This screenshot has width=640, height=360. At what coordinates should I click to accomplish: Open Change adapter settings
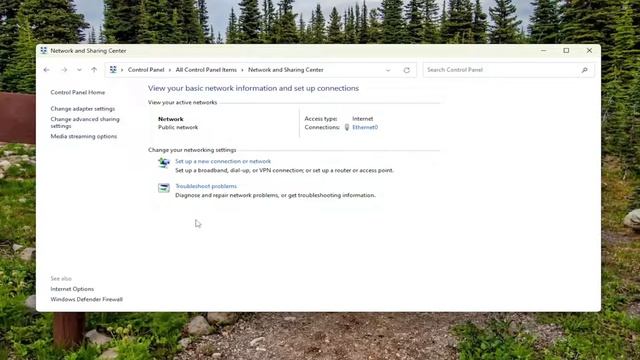coord(82,109)
